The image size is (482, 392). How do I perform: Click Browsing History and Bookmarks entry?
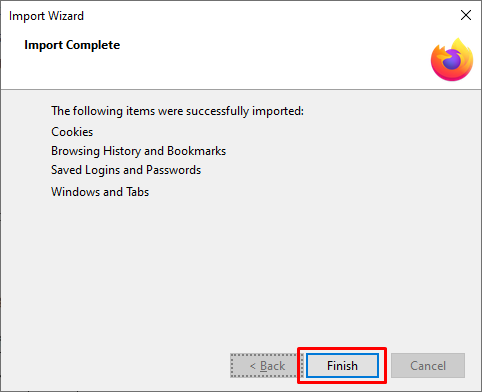[138, 151]
